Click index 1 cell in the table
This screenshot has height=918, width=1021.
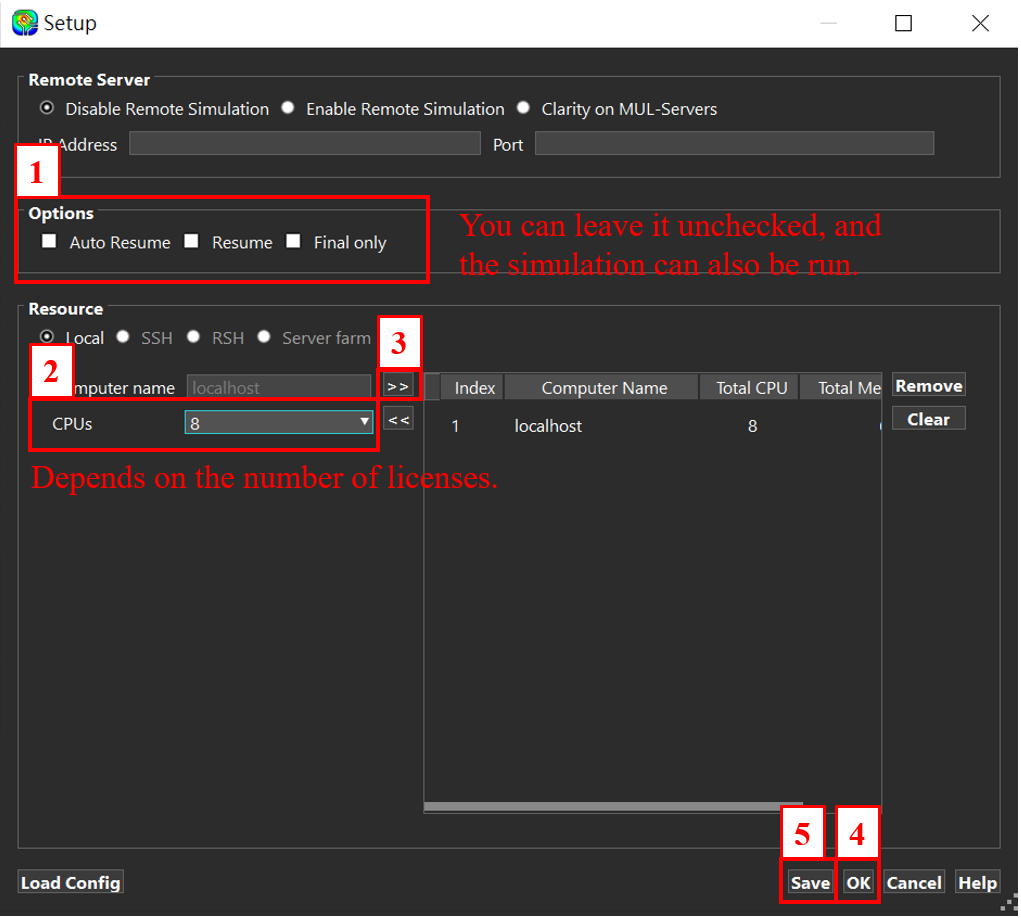(456, 426)
